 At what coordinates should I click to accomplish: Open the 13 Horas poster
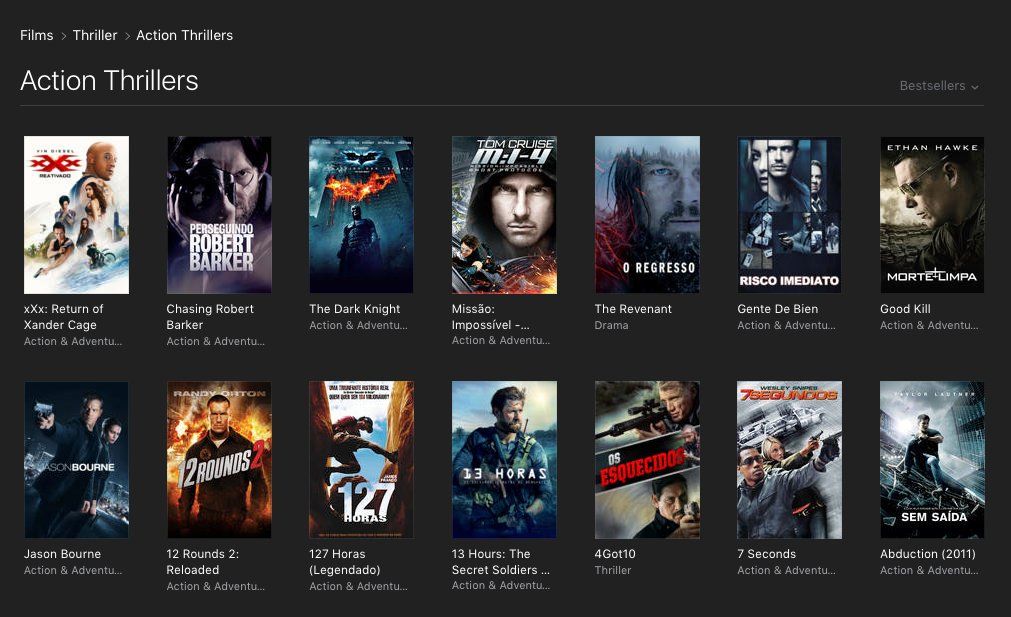pyautogui.click(x=504, y=460)
